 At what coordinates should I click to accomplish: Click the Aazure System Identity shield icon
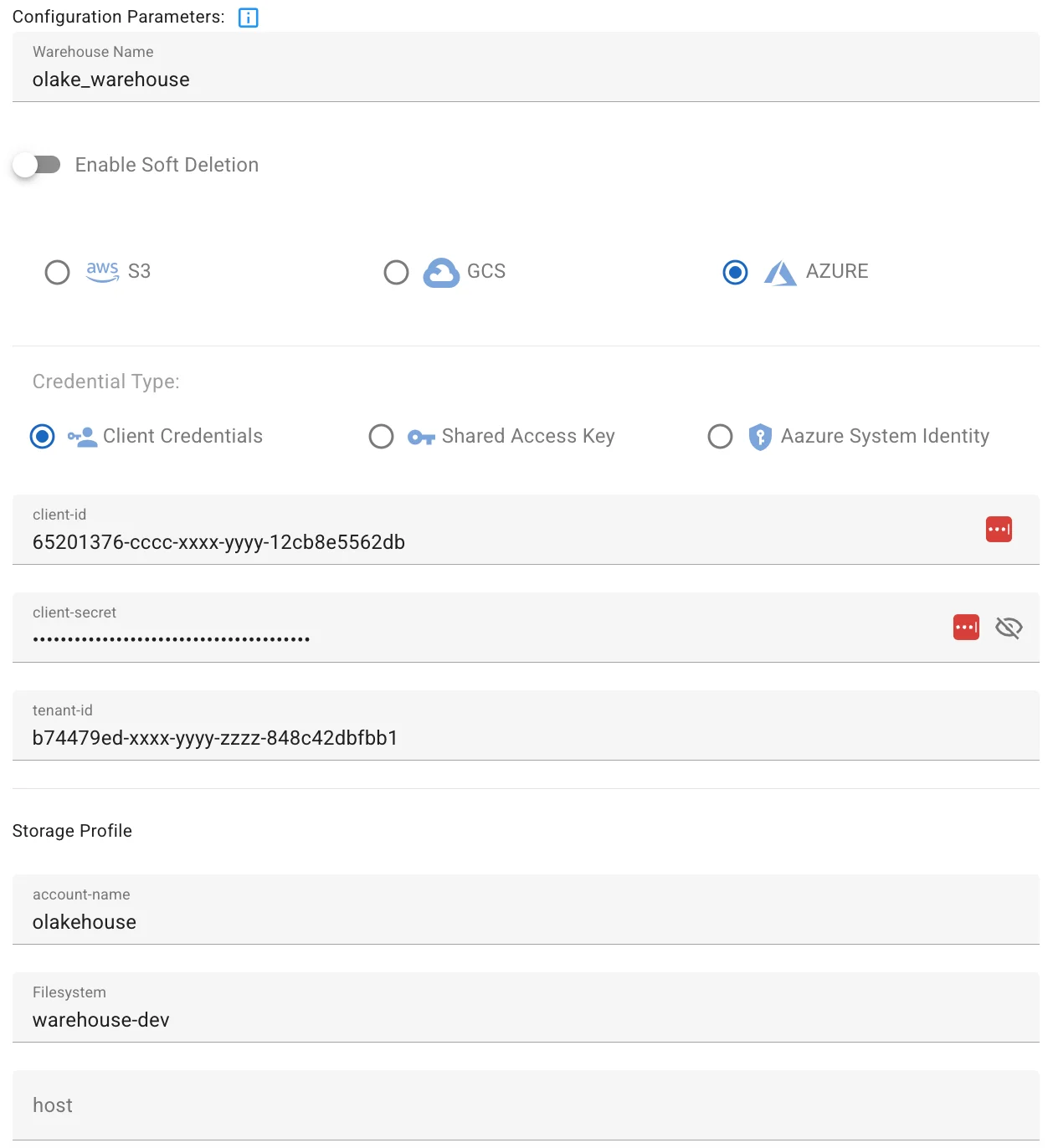(x=760, y=437)
